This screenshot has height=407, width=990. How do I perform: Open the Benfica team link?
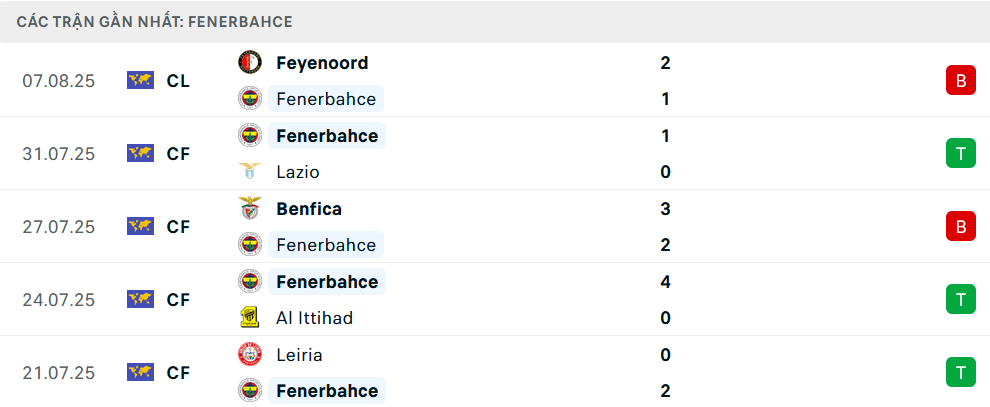tap(309, 209)
